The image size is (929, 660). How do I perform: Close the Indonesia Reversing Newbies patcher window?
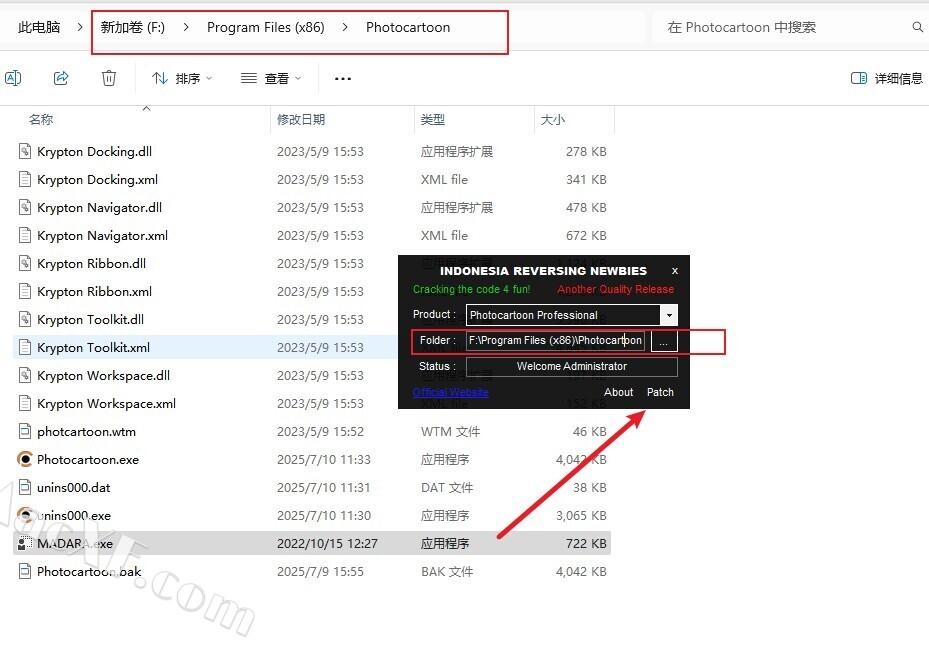click(675, 271)
